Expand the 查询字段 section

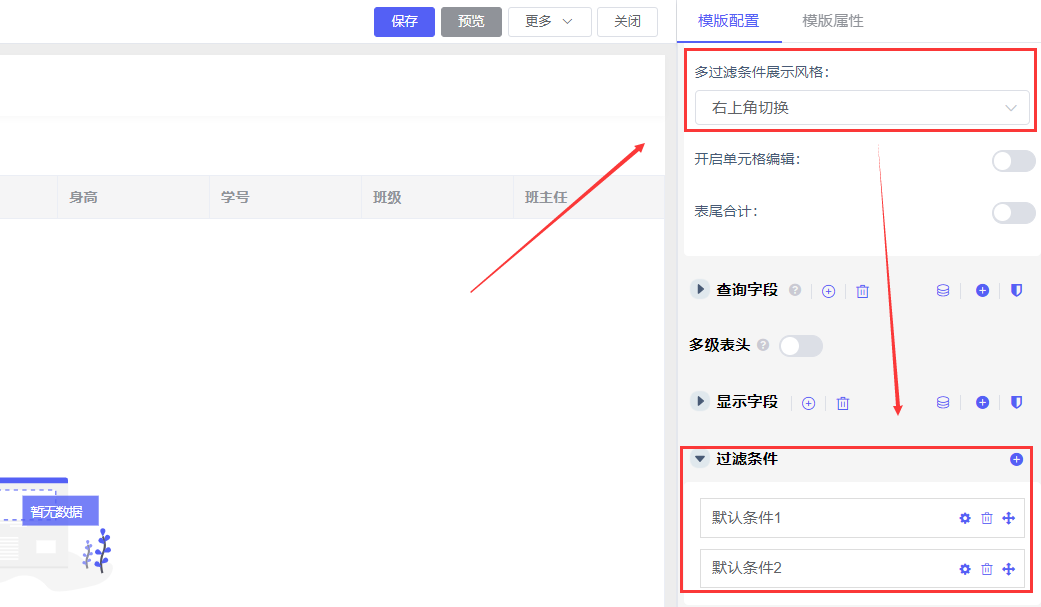[700, 290]
